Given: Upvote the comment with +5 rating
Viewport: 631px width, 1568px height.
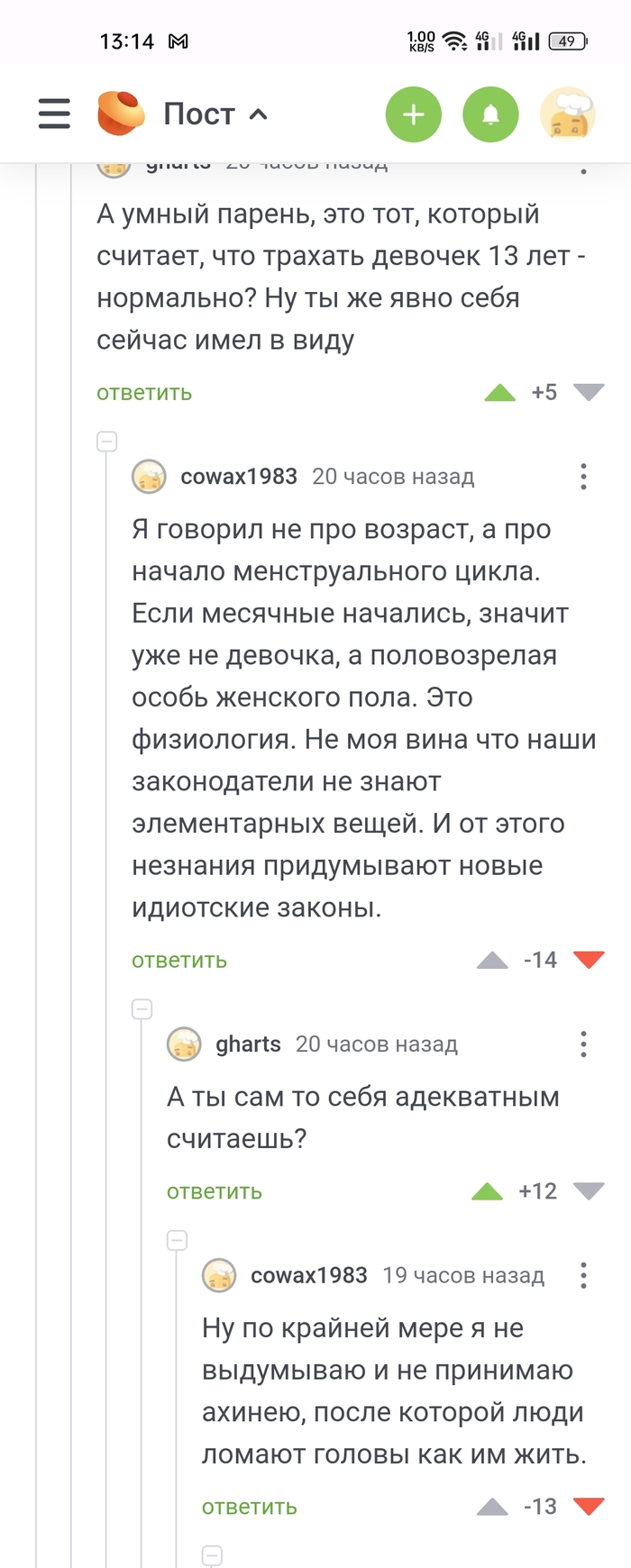Looking at the screenshot, I should tap(499, 393).
